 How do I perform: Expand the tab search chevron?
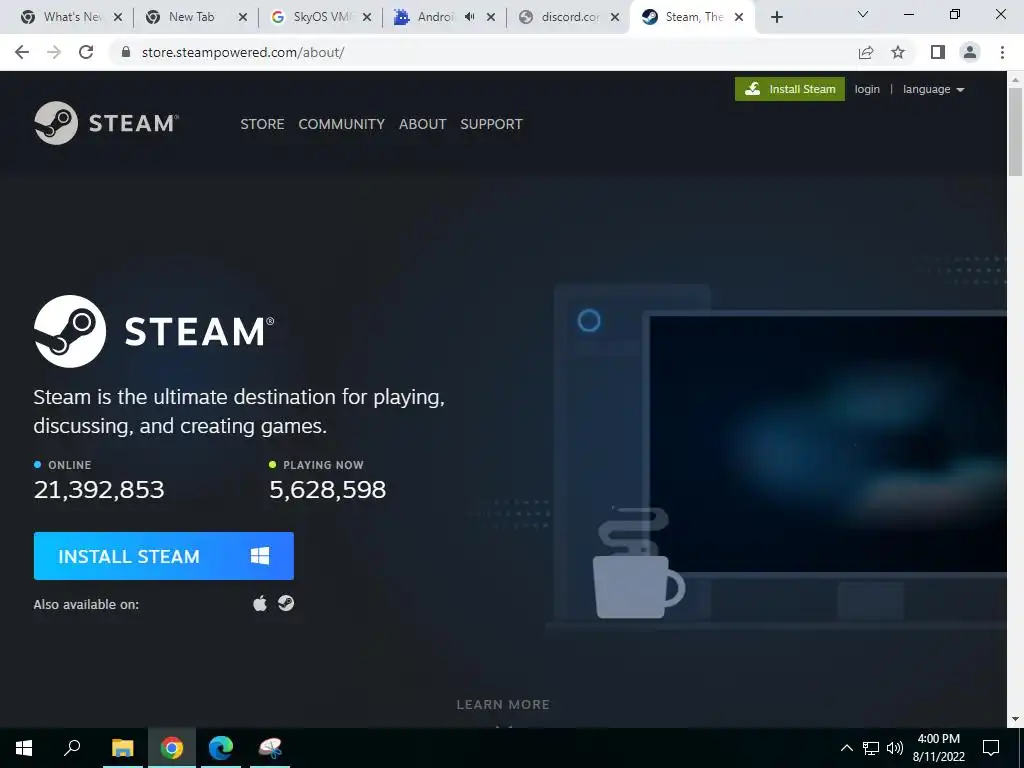[862, 14]
